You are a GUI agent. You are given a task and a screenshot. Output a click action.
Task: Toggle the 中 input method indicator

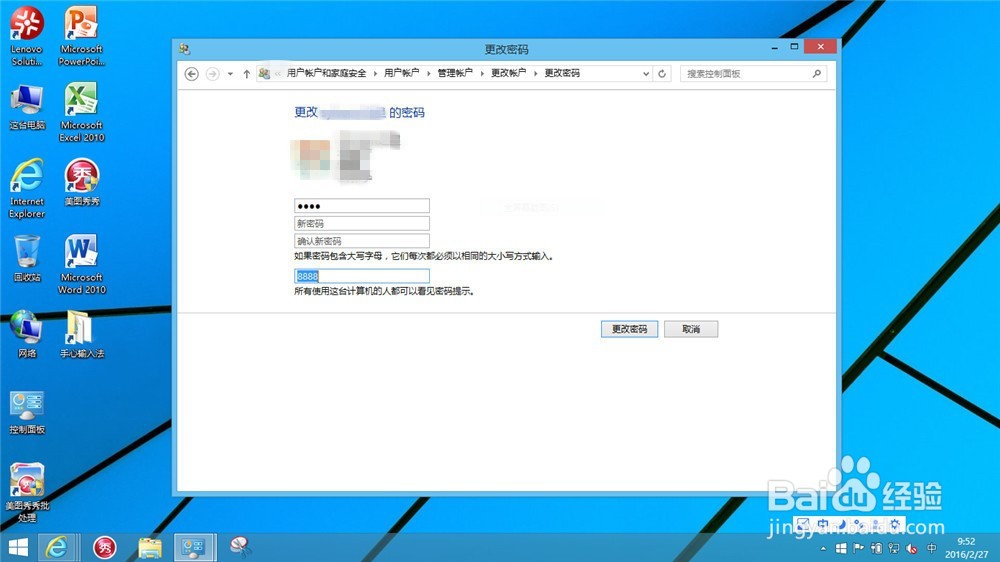click(931, 548)
